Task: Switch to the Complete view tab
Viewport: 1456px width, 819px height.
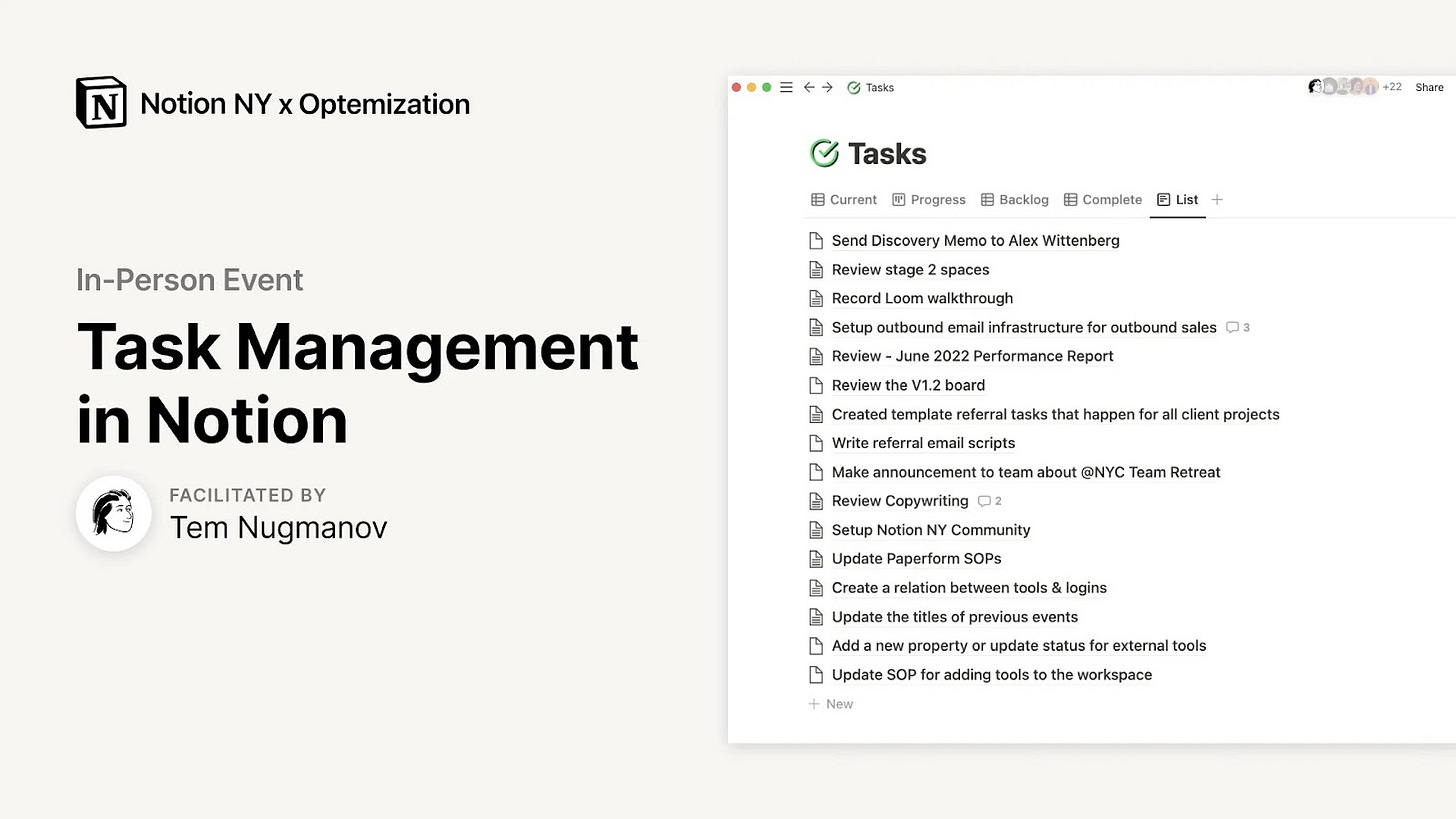Action: (x=1103, y=200)
